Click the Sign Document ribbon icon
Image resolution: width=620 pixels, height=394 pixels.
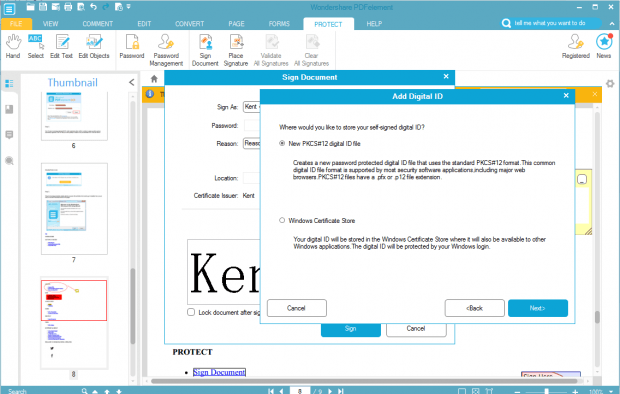[205, 50]
